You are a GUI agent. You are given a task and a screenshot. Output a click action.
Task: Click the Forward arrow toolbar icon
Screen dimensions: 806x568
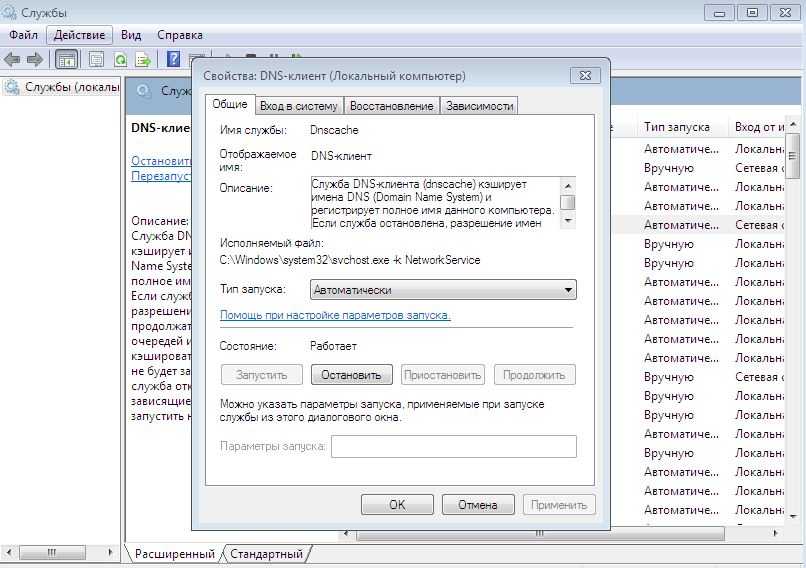click(35, 60)
